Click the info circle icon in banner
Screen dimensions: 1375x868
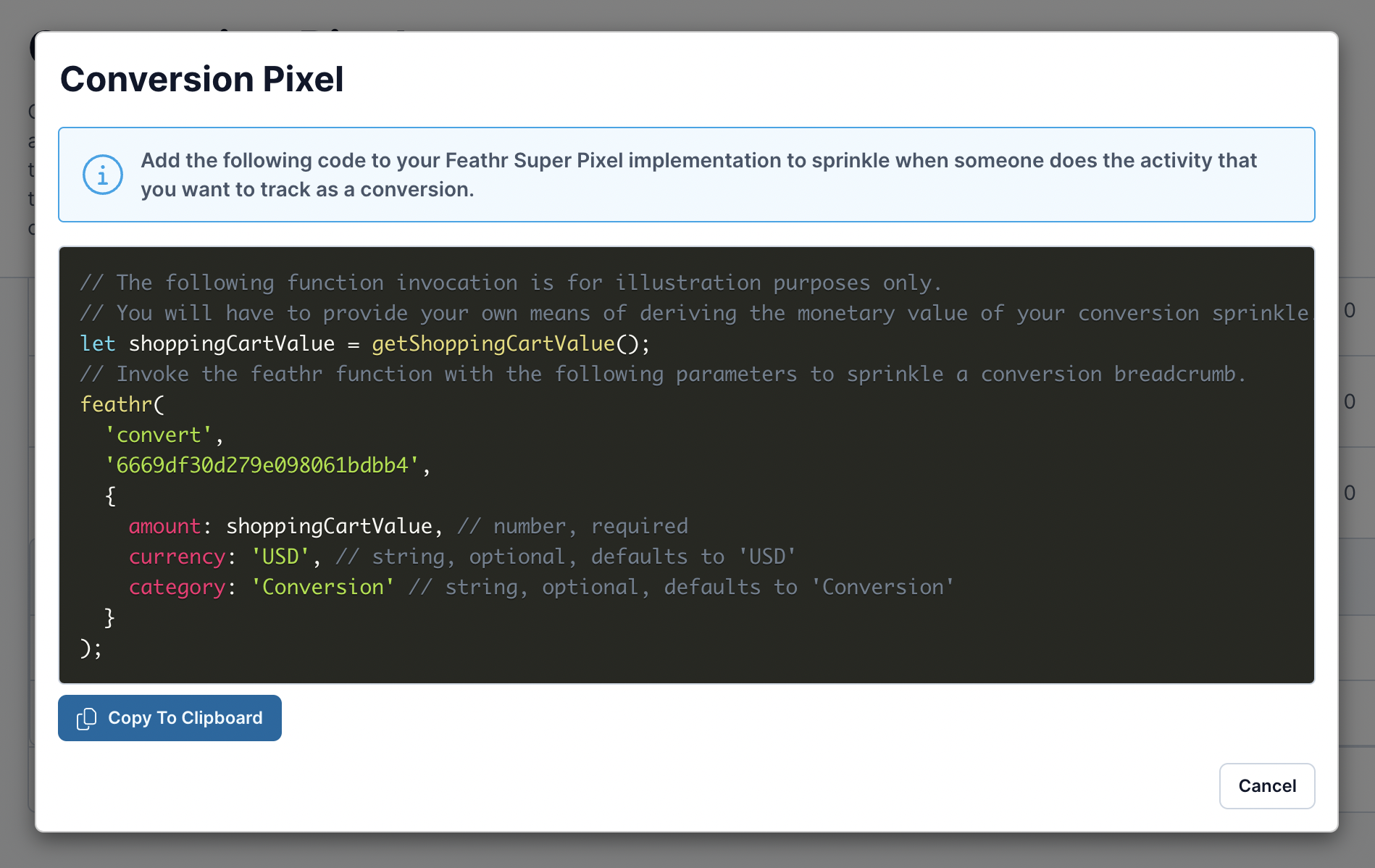[102, 175]
